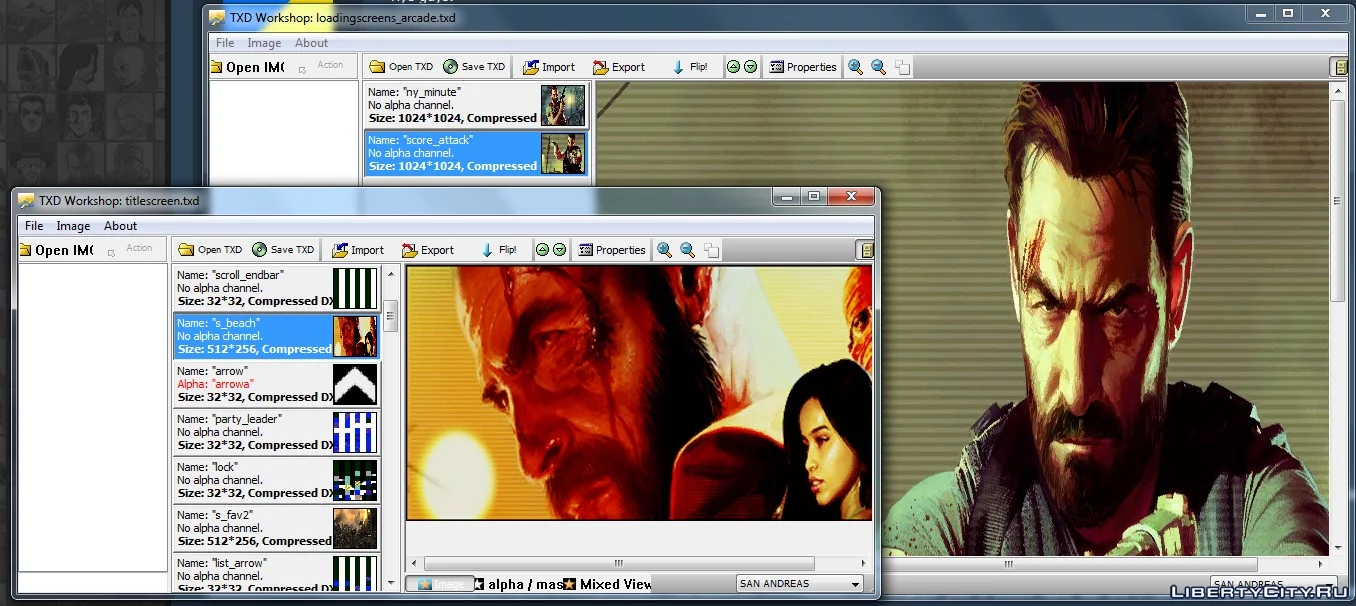Click the texture list scrollbar up arrow, titlescreen

(x=391, y=273)
